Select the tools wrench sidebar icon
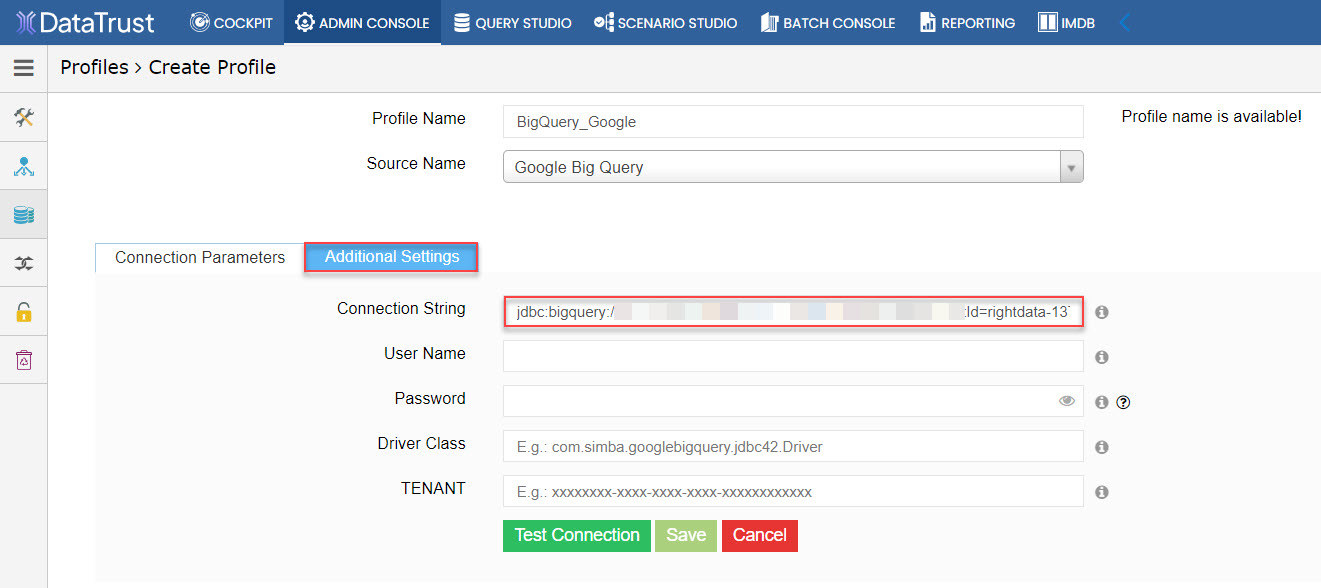 pos(24,118)
